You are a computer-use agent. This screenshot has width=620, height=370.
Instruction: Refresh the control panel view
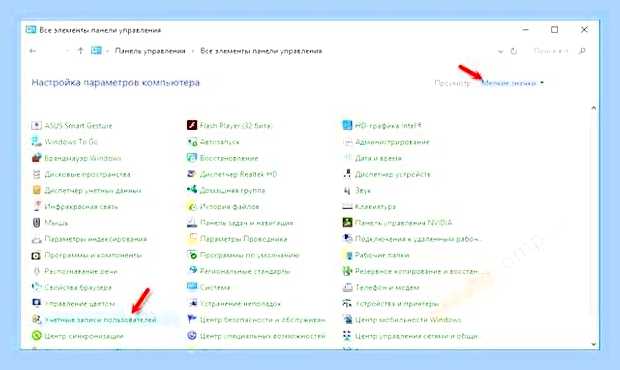coord(514,51)
